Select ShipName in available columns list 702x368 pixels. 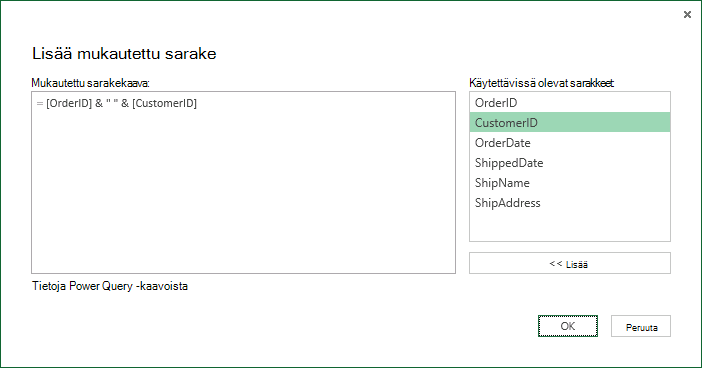pyautogui.click(x=570, y=183)
